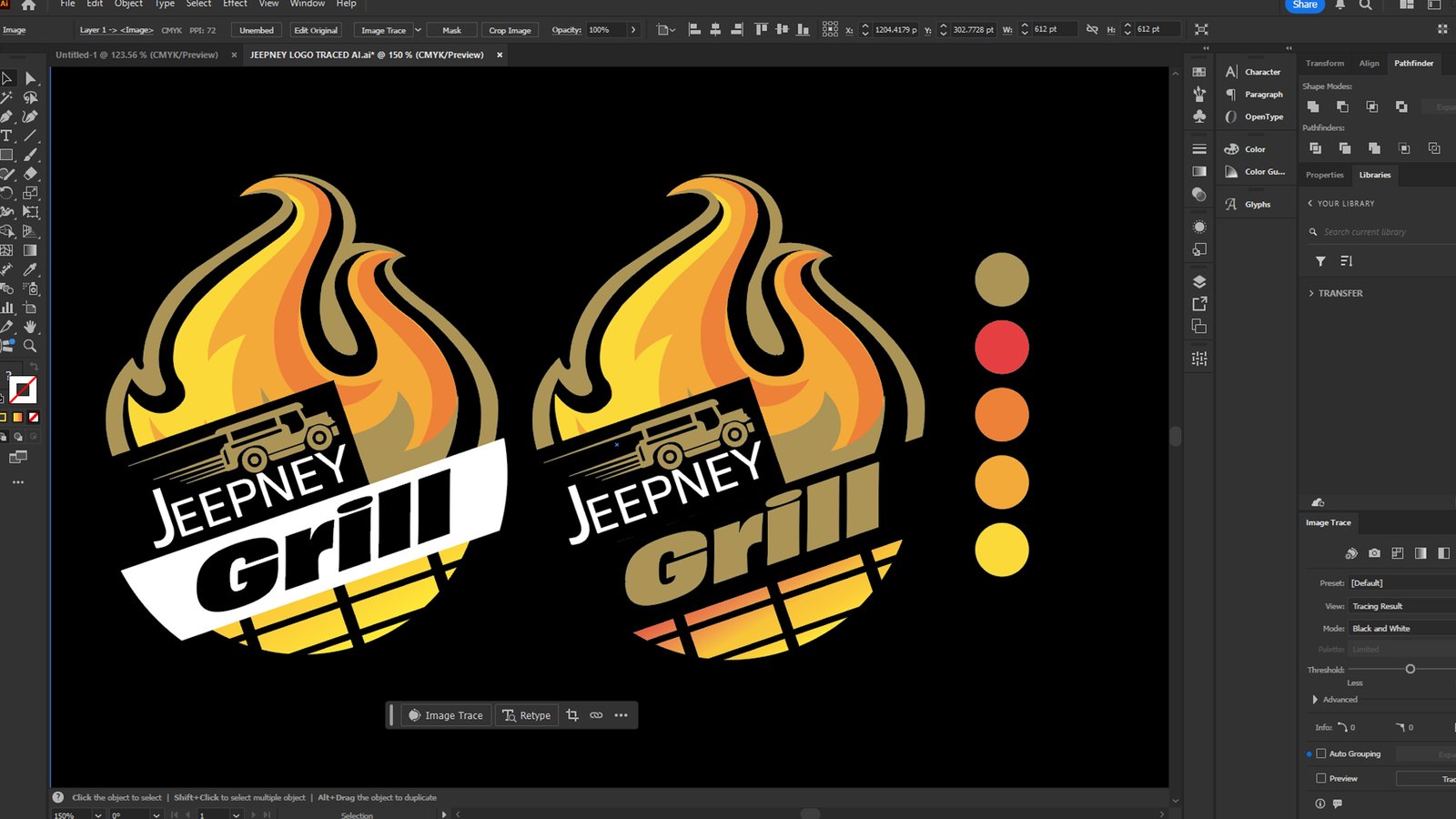
Task: Open the Symbols panel club icon
Action: (1199, 116)
